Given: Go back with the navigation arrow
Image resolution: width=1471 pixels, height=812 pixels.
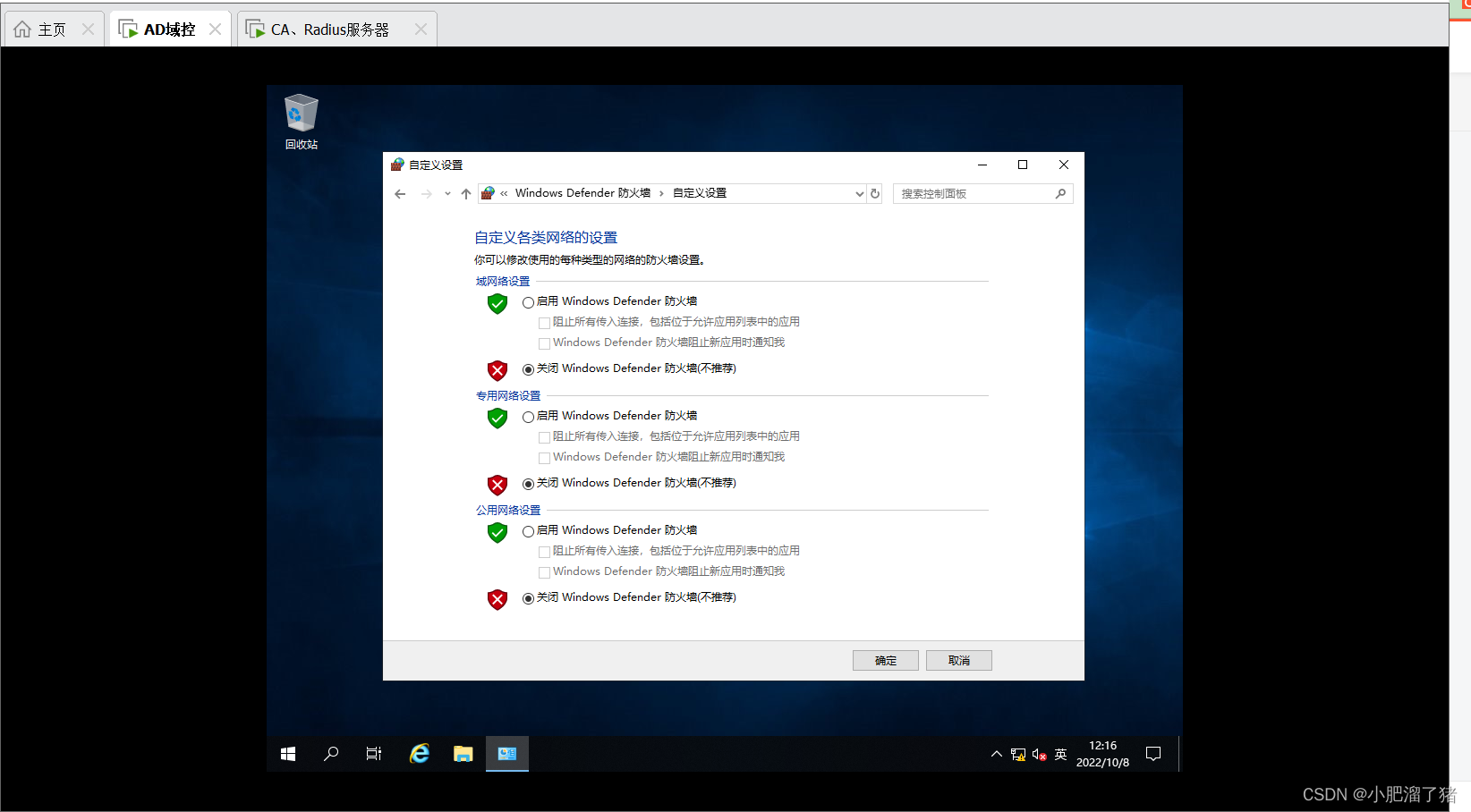Looking at the screenshot, I should pyautogui.click(x=400, y=194).
